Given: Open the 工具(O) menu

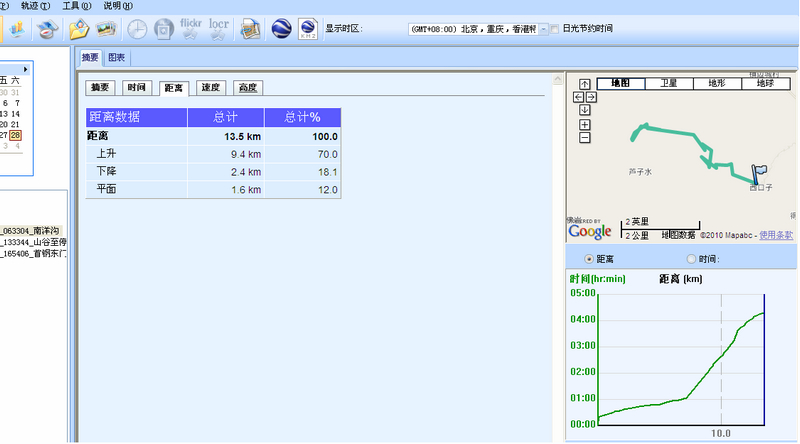Looking at the screenshot, I should click(x=77, y=6).
